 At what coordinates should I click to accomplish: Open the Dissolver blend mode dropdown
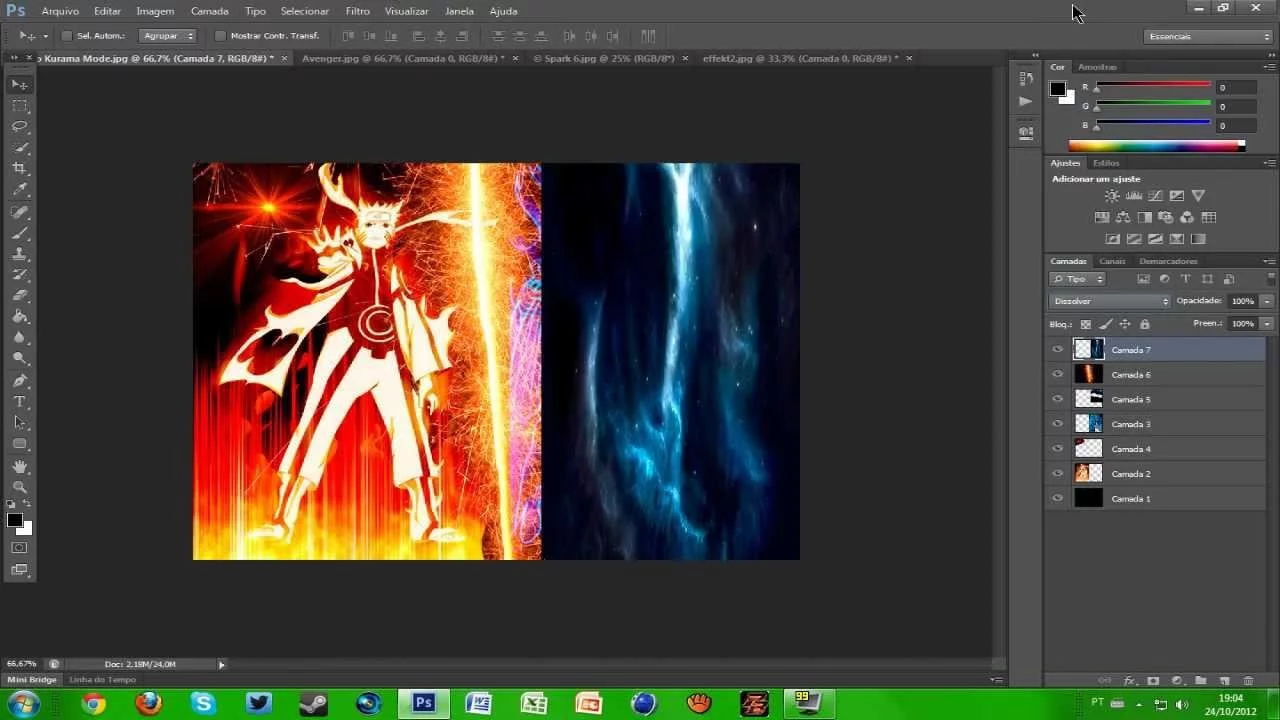[1110, 301]
